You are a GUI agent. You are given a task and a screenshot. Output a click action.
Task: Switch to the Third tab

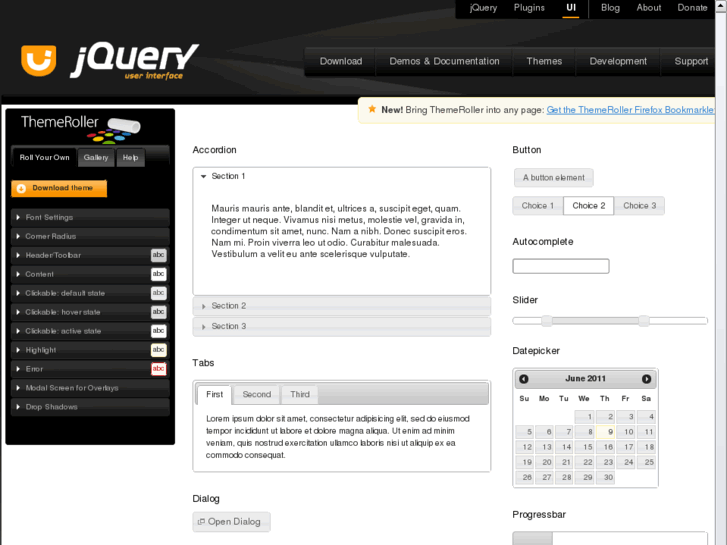click(300, 394)
